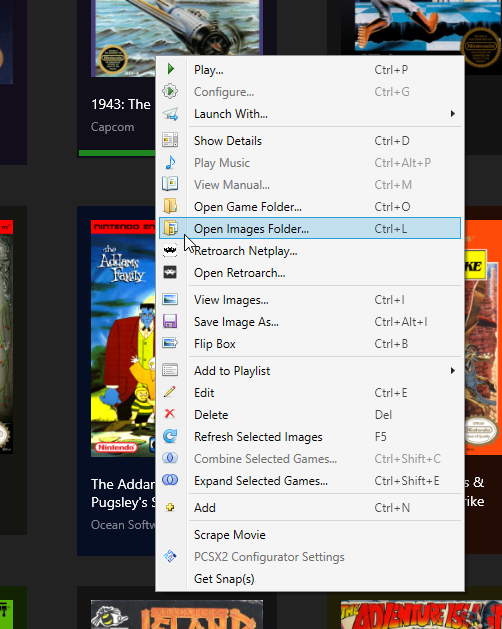This screenshot has height=629, width=502.
Task: Select Save Image As... entry
Action: 310,322
